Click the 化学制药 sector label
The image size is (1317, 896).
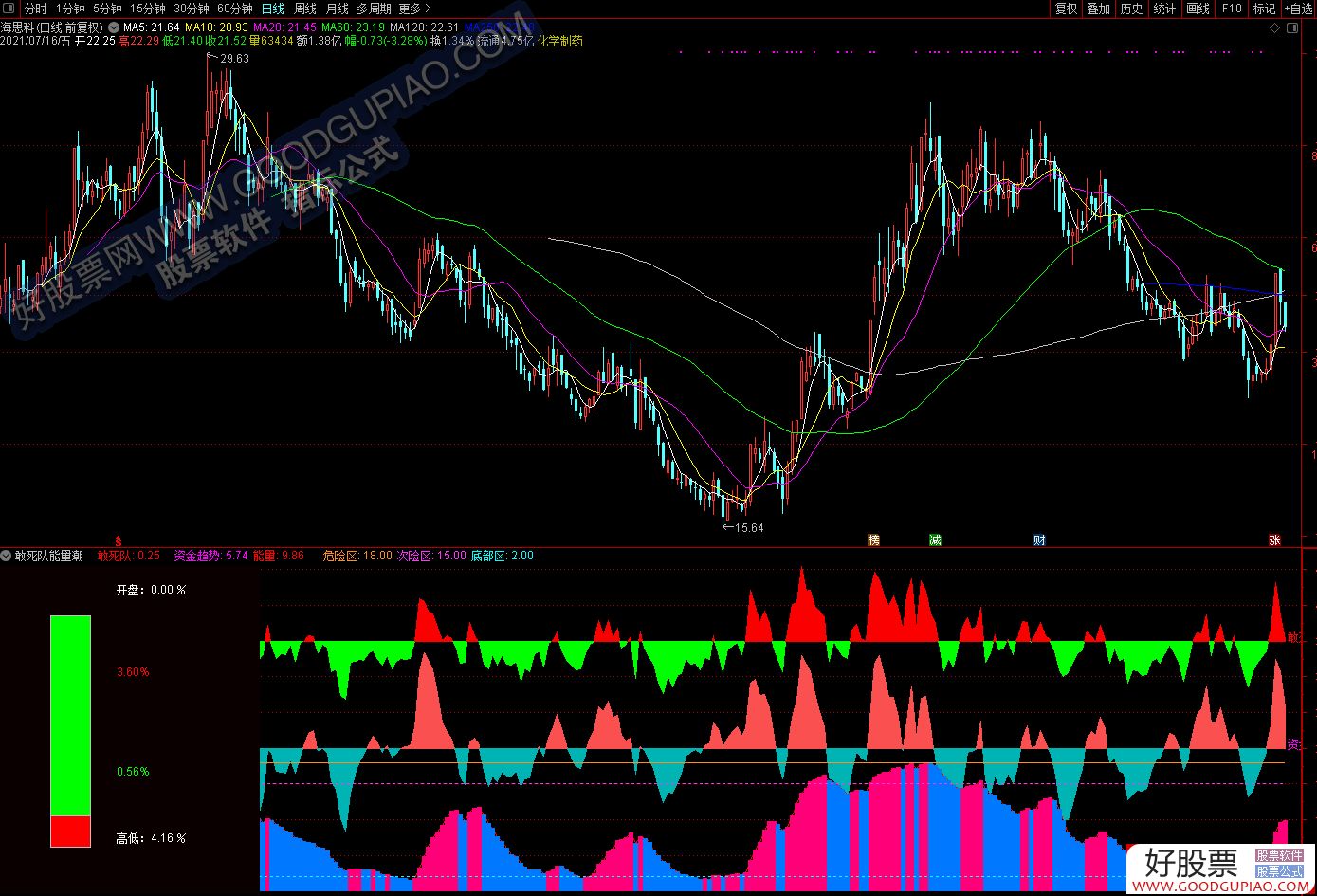click(x=560, y=41)
